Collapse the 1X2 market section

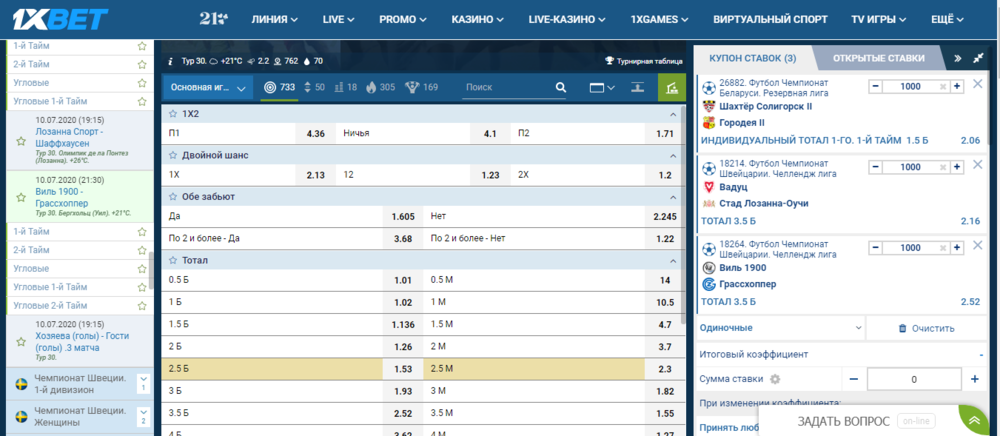click(x=672, y=114)
